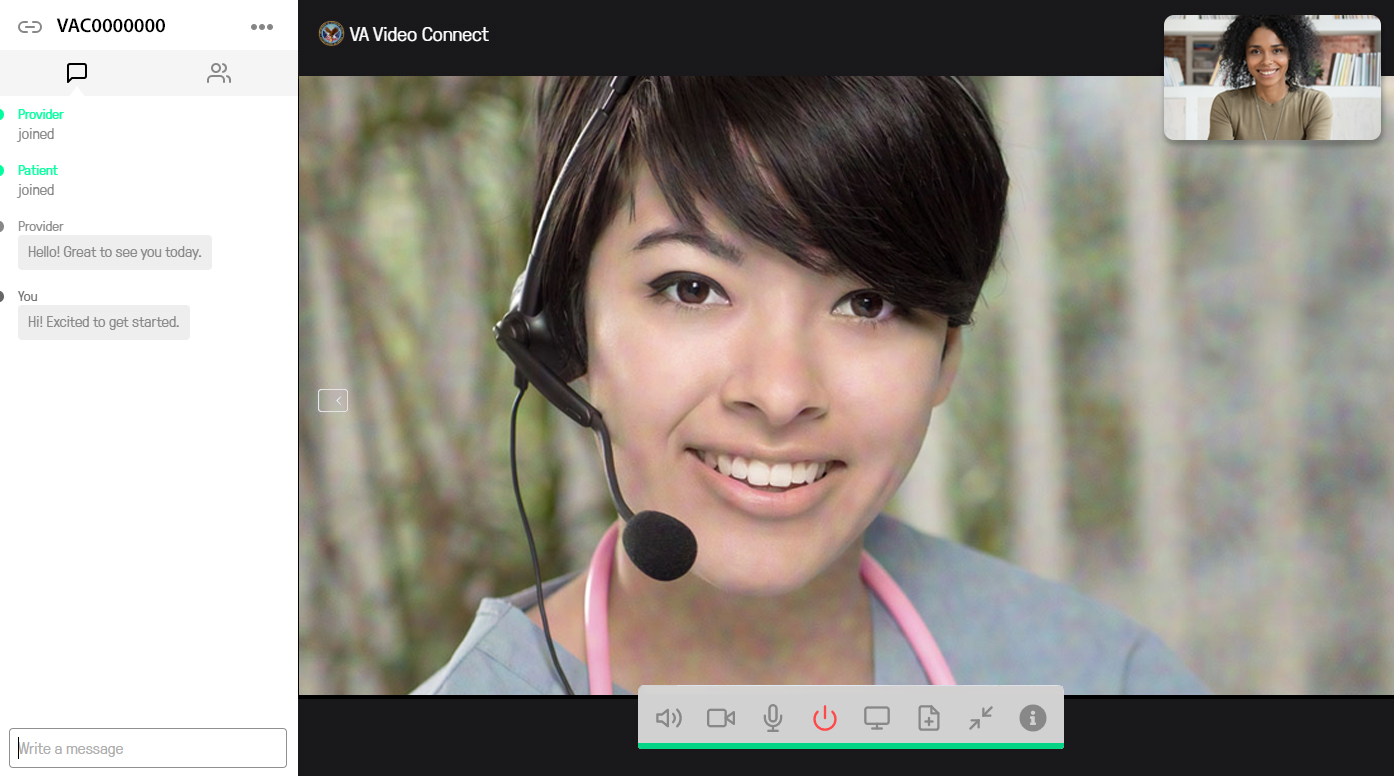Exit fullscreen using the collapse arrows icon
Screen dimensions: 1394x776
tap(981, 718)
